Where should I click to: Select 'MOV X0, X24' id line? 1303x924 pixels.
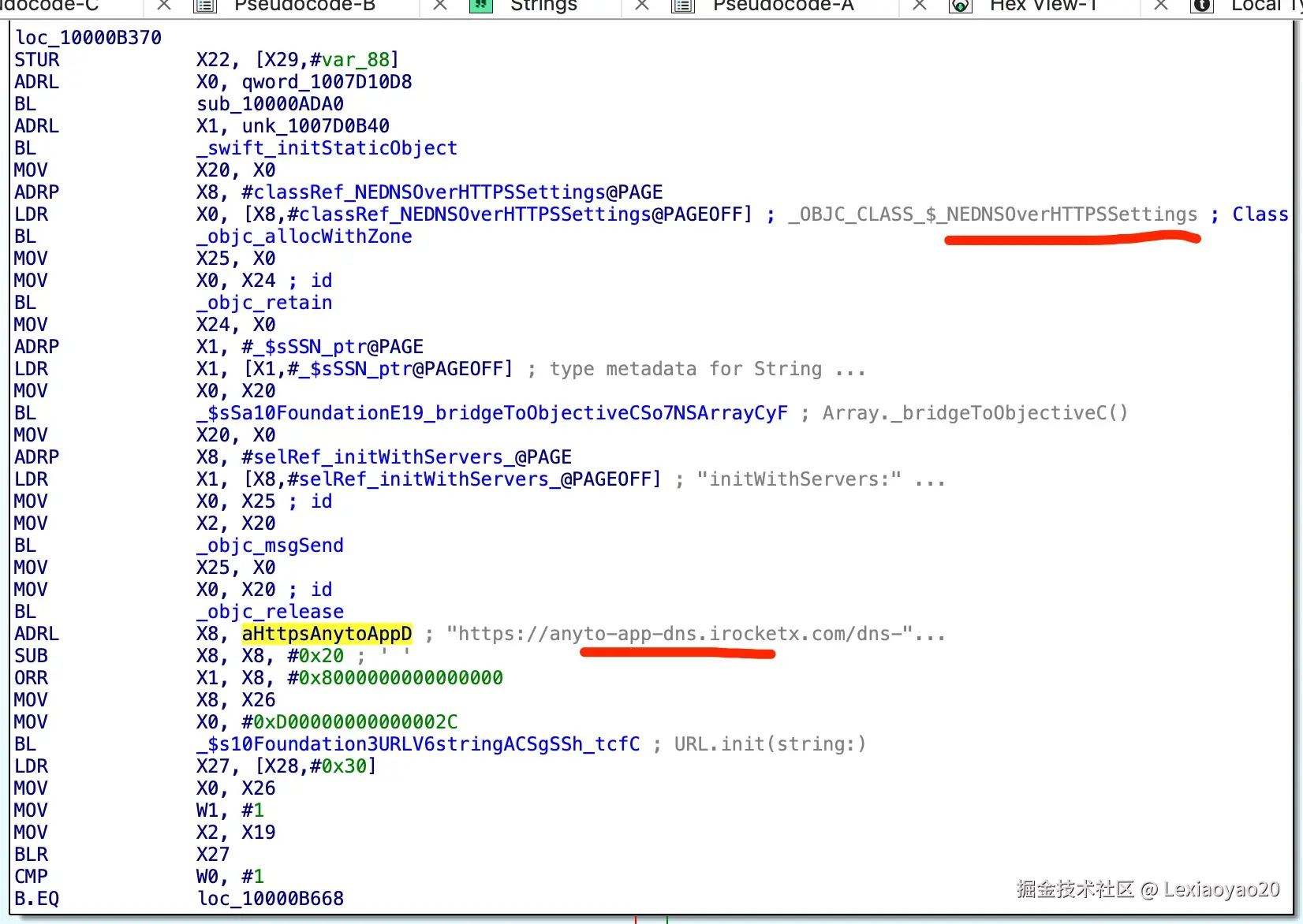(174, 281)
